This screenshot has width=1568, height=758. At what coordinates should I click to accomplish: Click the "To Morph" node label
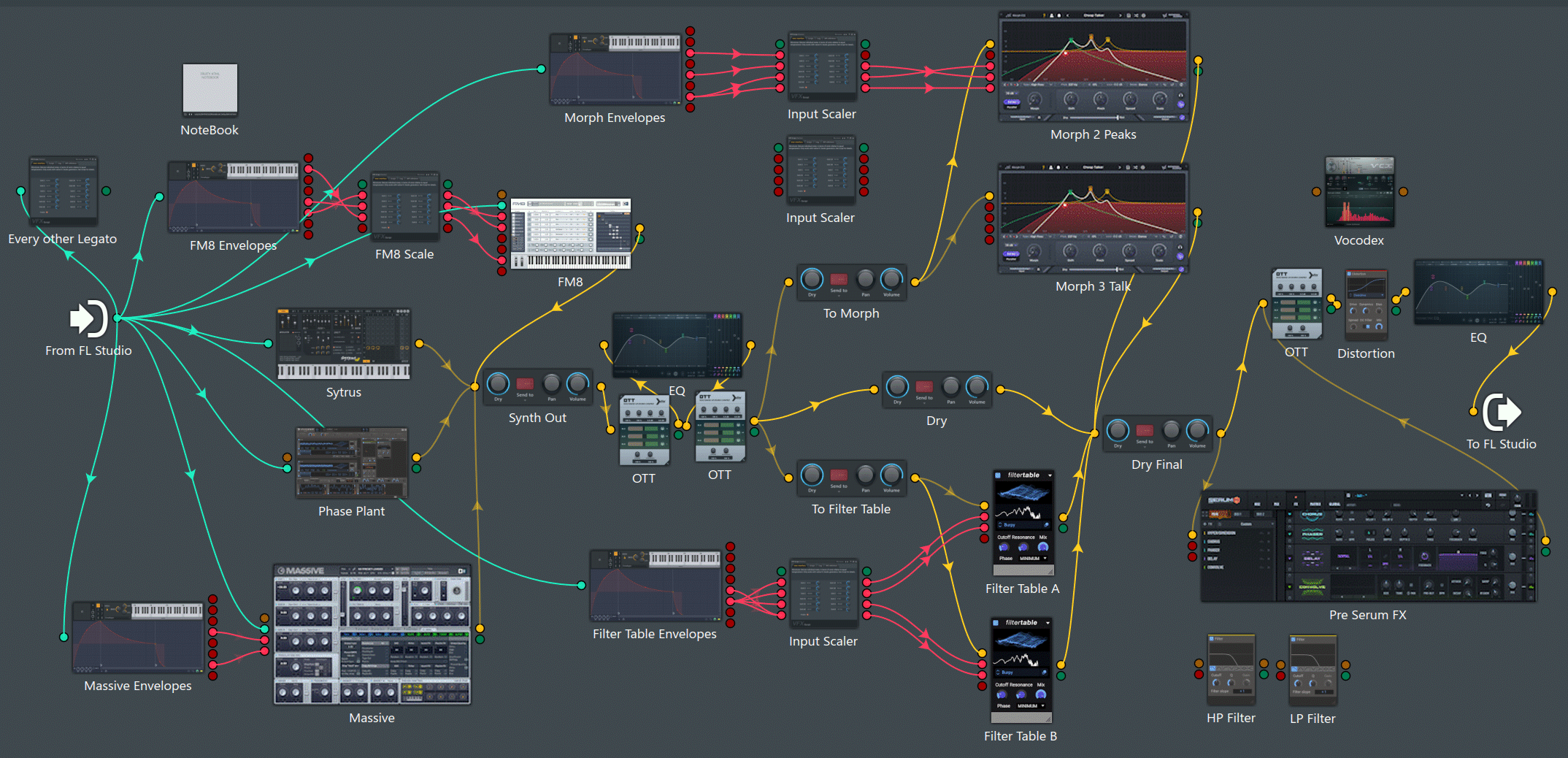click(851, 313)
